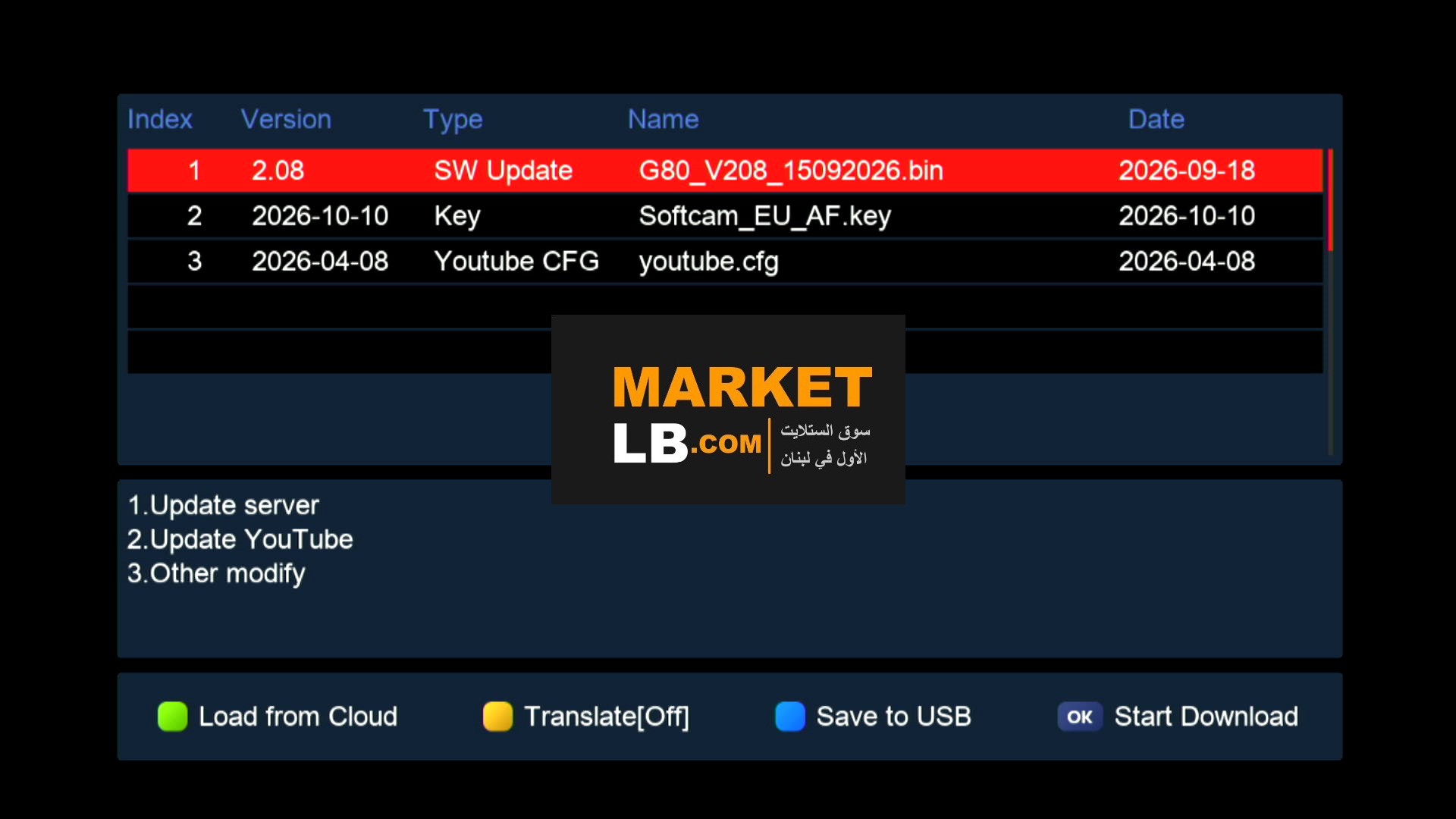Click the Date cell in the youtube.cfg row
Viewport: 1456px width, 819px height.
(x=1187, y=262)
